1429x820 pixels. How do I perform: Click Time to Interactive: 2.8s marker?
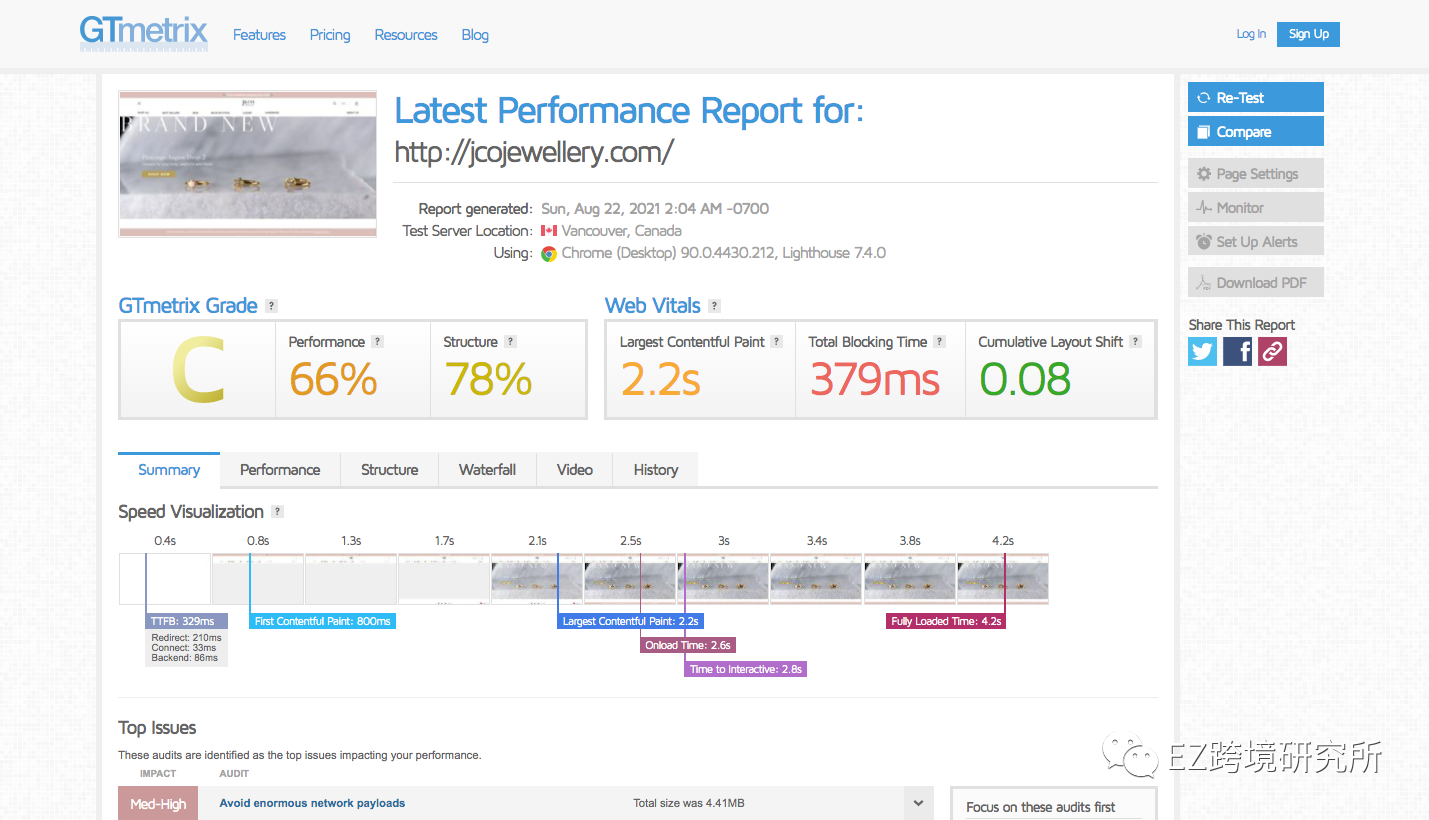point(746,669)
